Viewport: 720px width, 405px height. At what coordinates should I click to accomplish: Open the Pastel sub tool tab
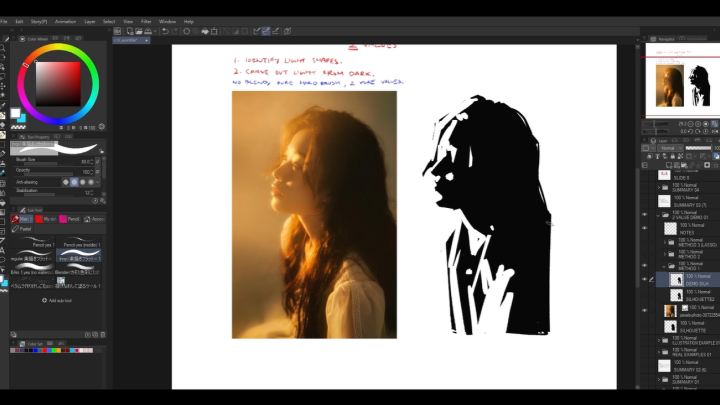[x=22, y=229]
